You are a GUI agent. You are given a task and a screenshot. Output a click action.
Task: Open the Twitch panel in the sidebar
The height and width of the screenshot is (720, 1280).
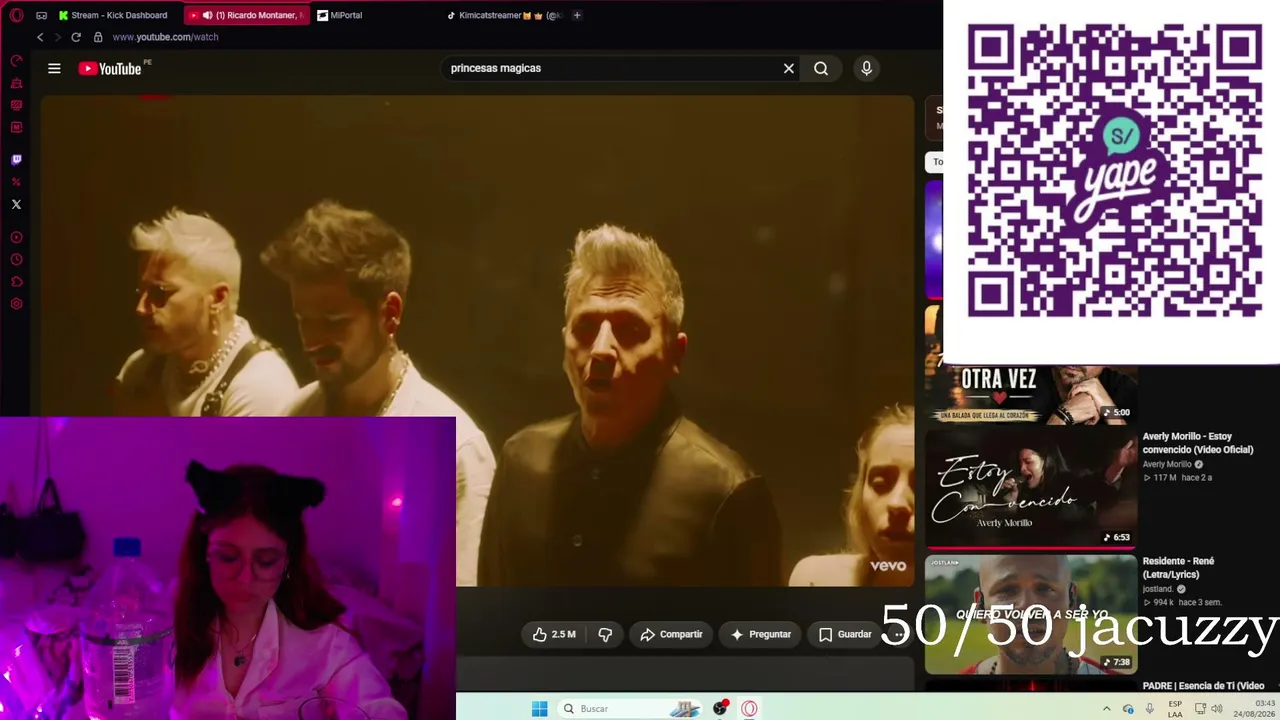point(16,160)
